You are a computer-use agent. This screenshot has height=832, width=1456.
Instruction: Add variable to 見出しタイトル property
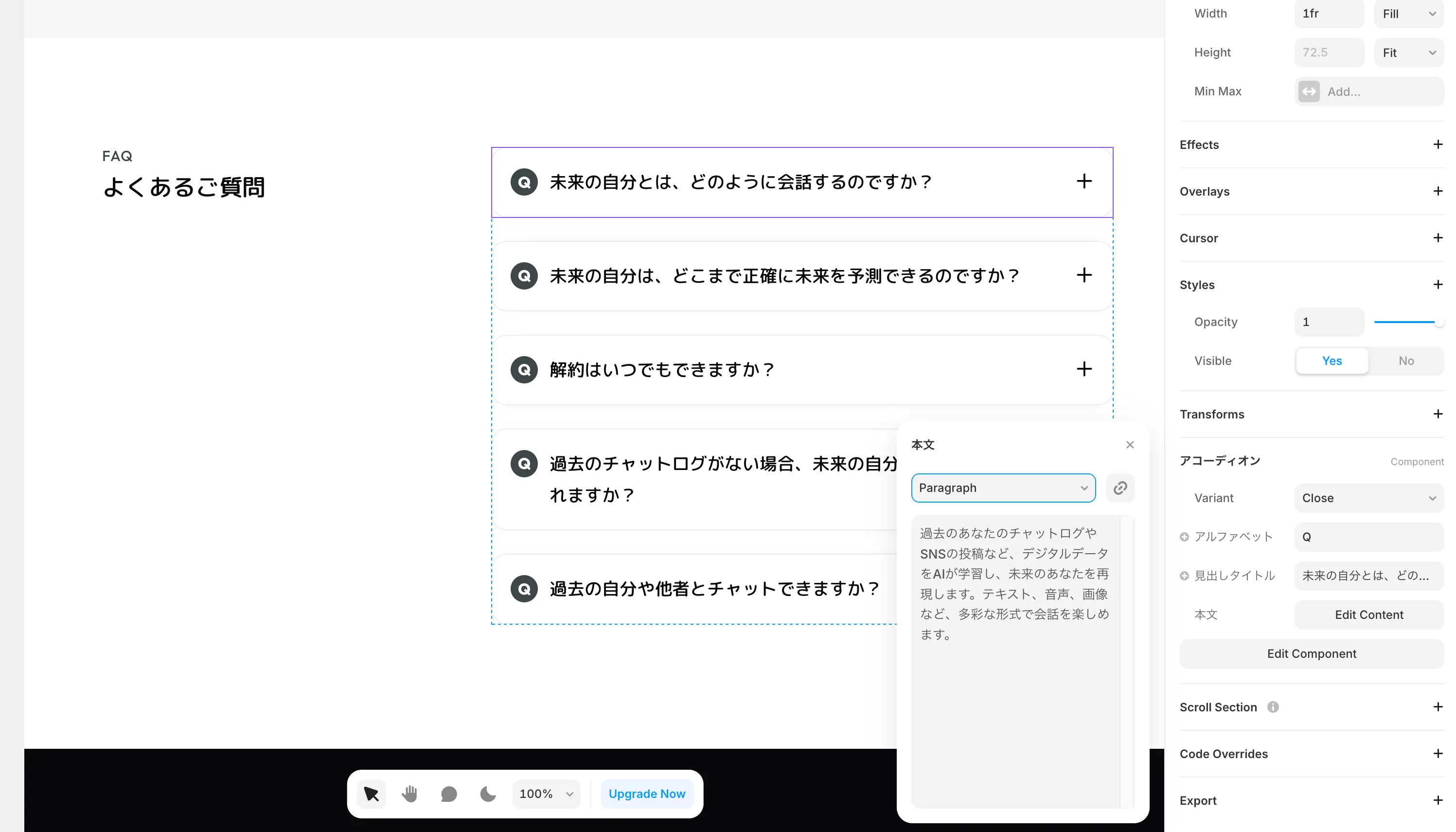pyautogui.click(x=1184, y=576)
